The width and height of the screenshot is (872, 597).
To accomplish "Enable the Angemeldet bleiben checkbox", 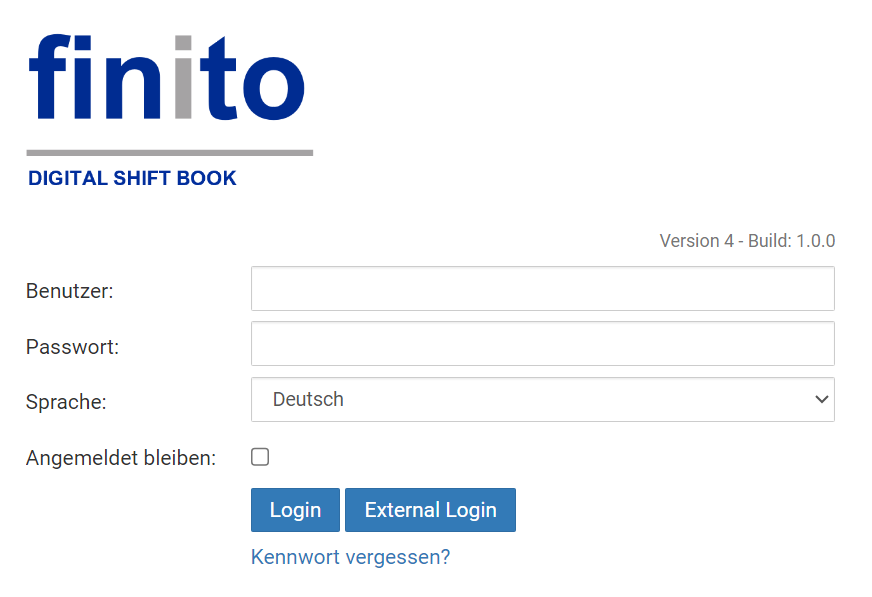I will [x=260, y=457].
